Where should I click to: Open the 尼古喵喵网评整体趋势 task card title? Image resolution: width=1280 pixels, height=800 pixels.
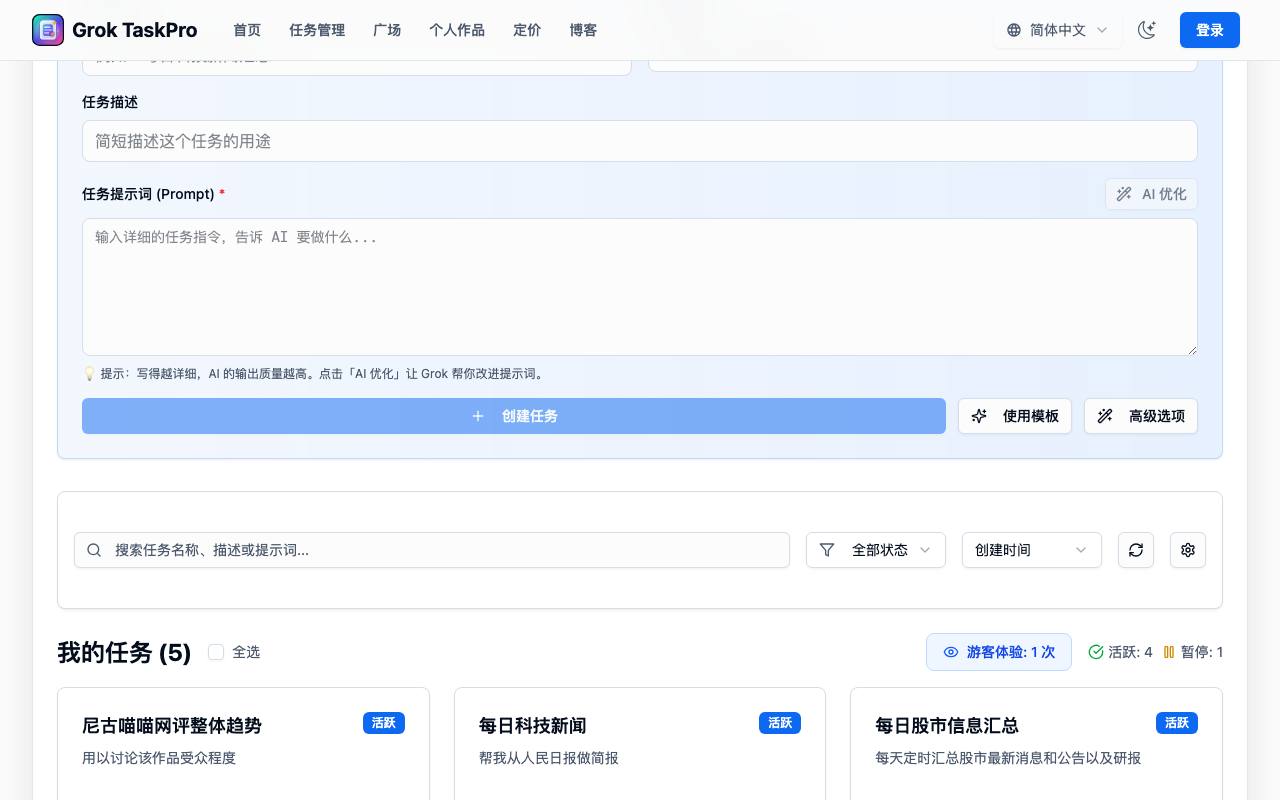pos(172,726)
